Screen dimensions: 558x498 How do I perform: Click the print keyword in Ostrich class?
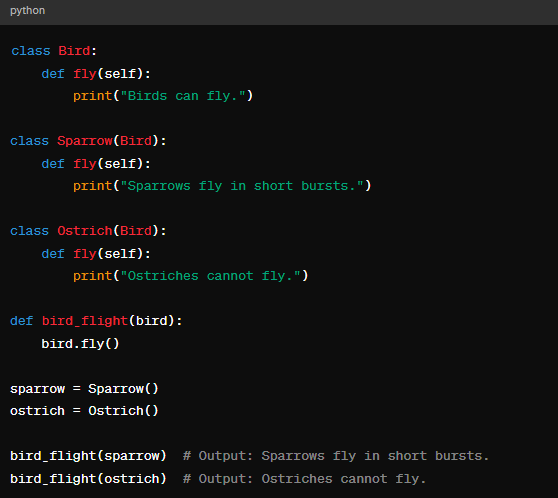click(x=93, y=276)
